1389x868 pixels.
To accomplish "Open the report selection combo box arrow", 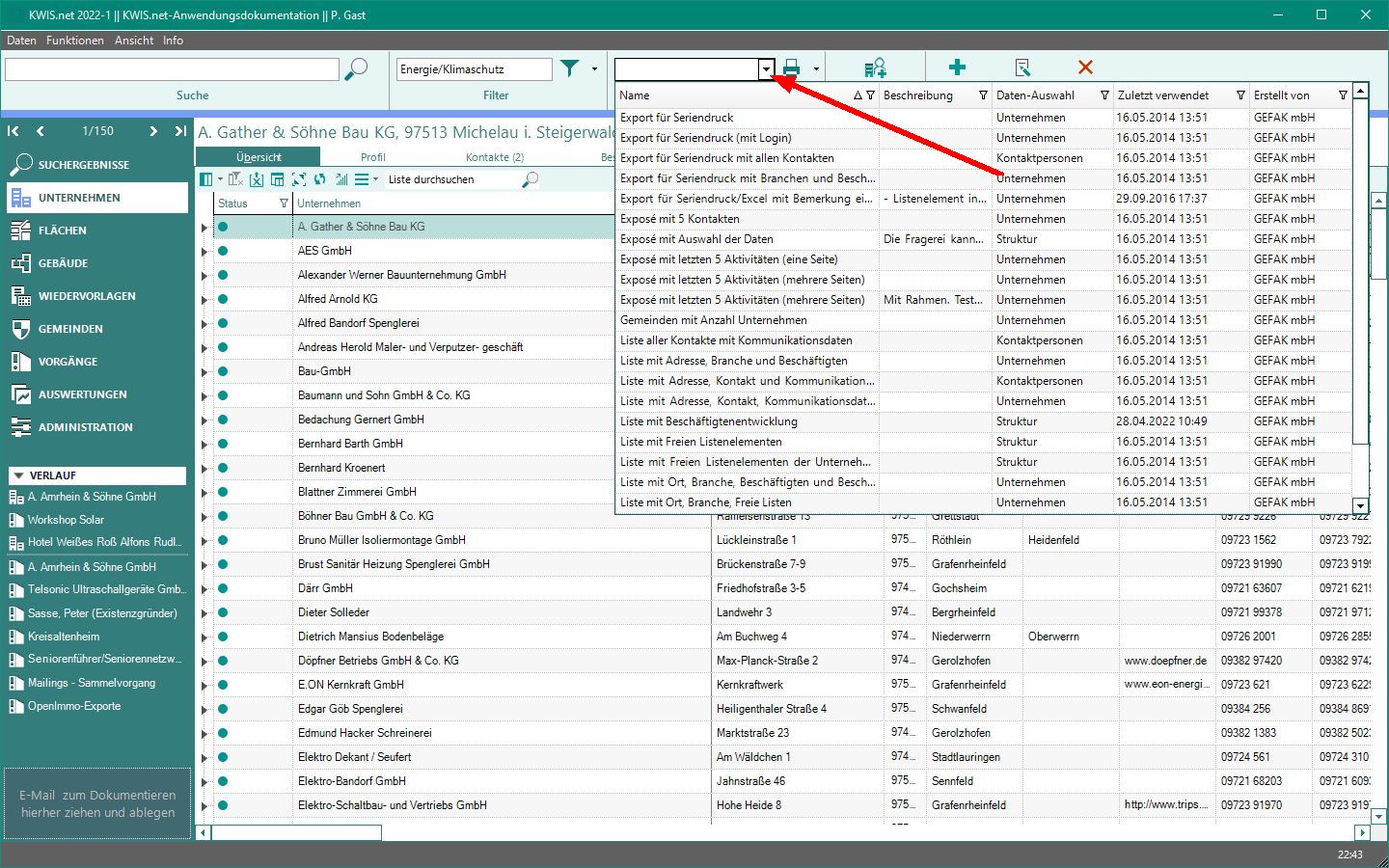I will (766, 69).
